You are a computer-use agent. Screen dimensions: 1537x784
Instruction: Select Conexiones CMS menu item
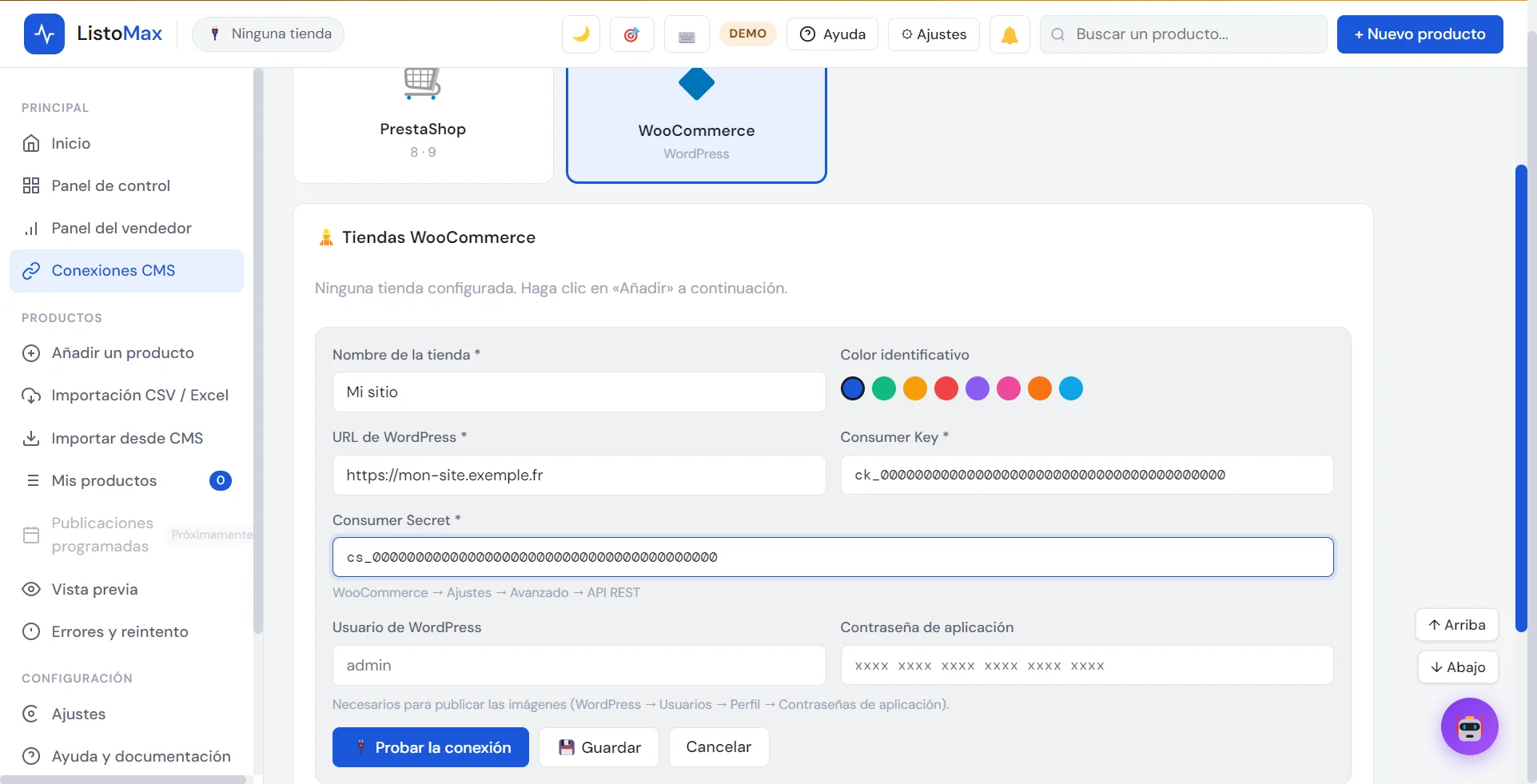tap(126, 271)
